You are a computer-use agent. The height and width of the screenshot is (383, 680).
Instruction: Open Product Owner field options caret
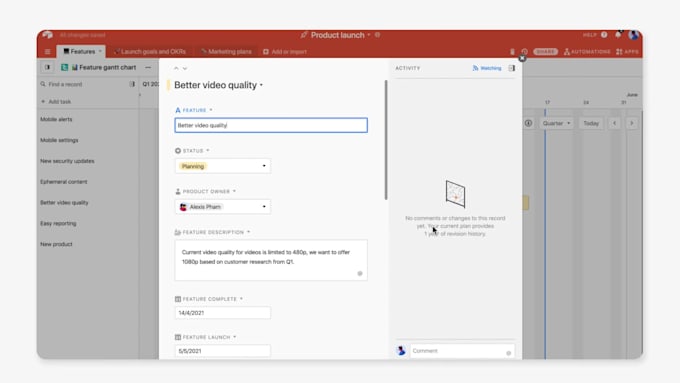tap(234, 191)
